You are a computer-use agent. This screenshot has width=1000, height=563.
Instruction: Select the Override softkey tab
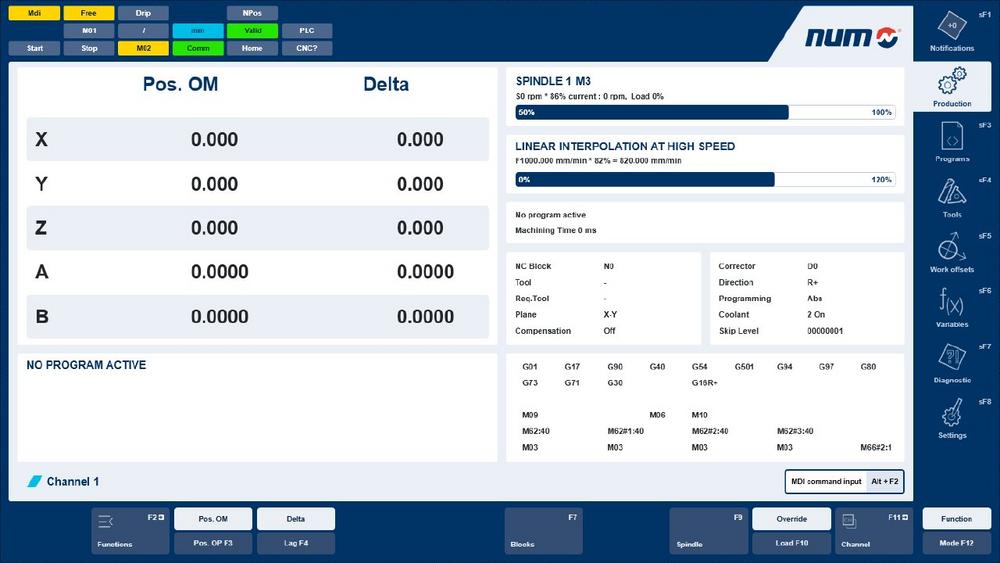(791, 519)
